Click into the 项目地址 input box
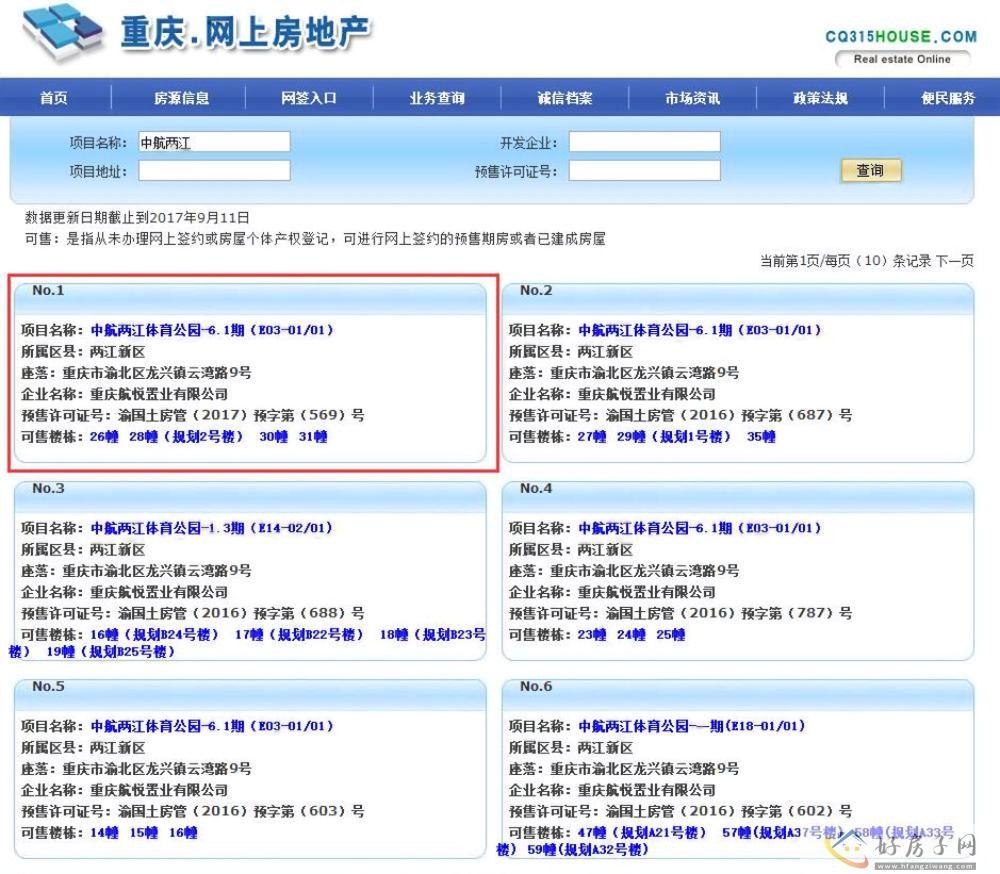 pos(214,170)
